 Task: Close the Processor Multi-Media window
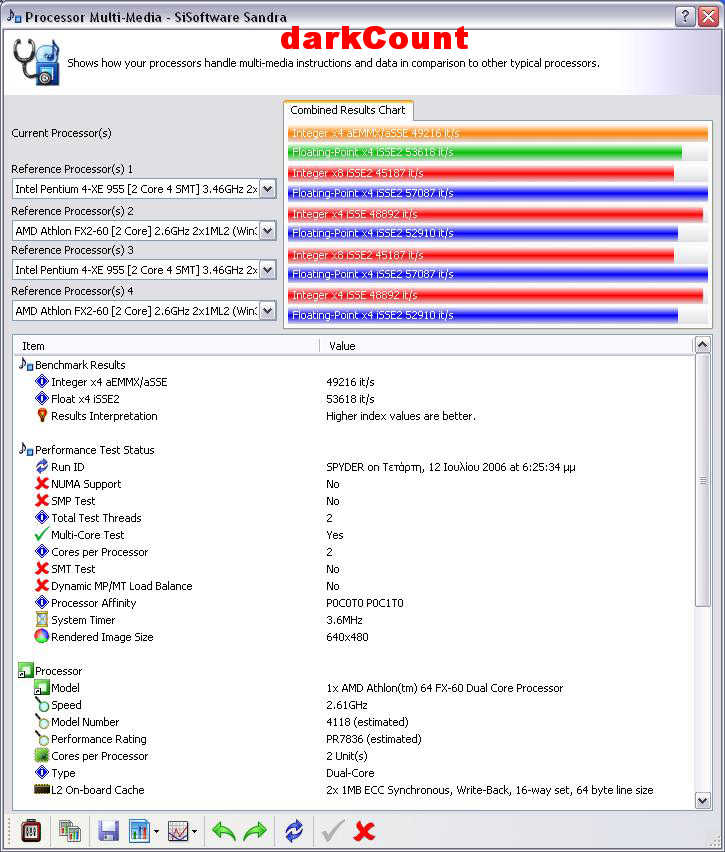pyautogui.click(x=709, y=16)
